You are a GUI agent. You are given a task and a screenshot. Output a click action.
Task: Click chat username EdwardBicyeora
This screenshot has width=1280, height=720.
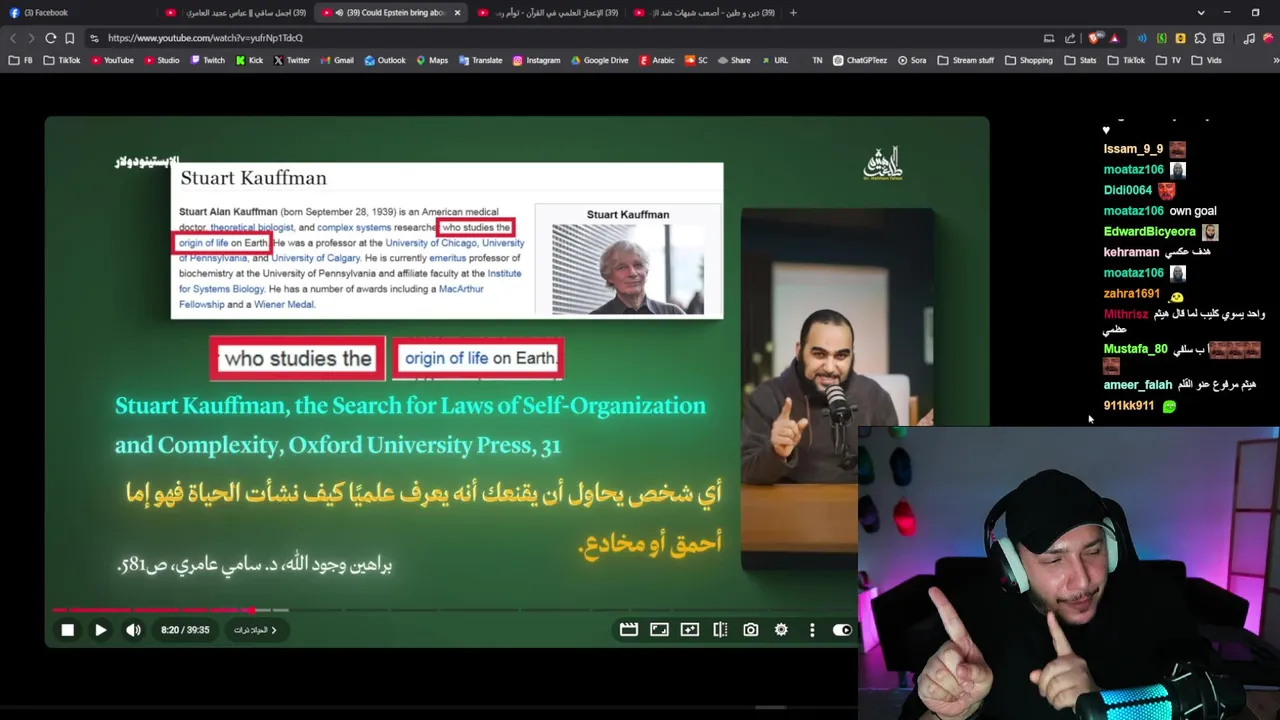tap(1149, 231)
